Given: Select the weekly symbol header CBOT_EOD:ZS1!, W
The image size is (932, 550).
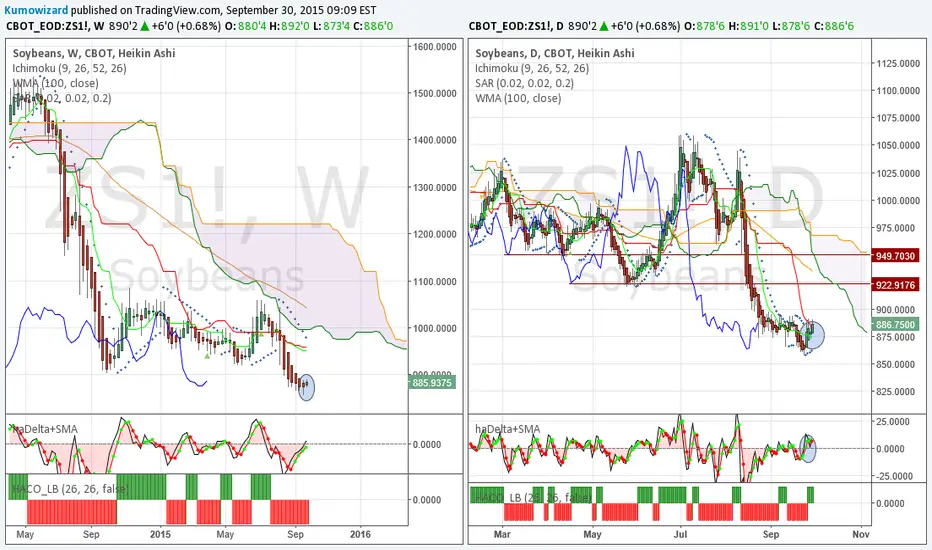Looking at the screenshot, I should click(x=56, y=26).
